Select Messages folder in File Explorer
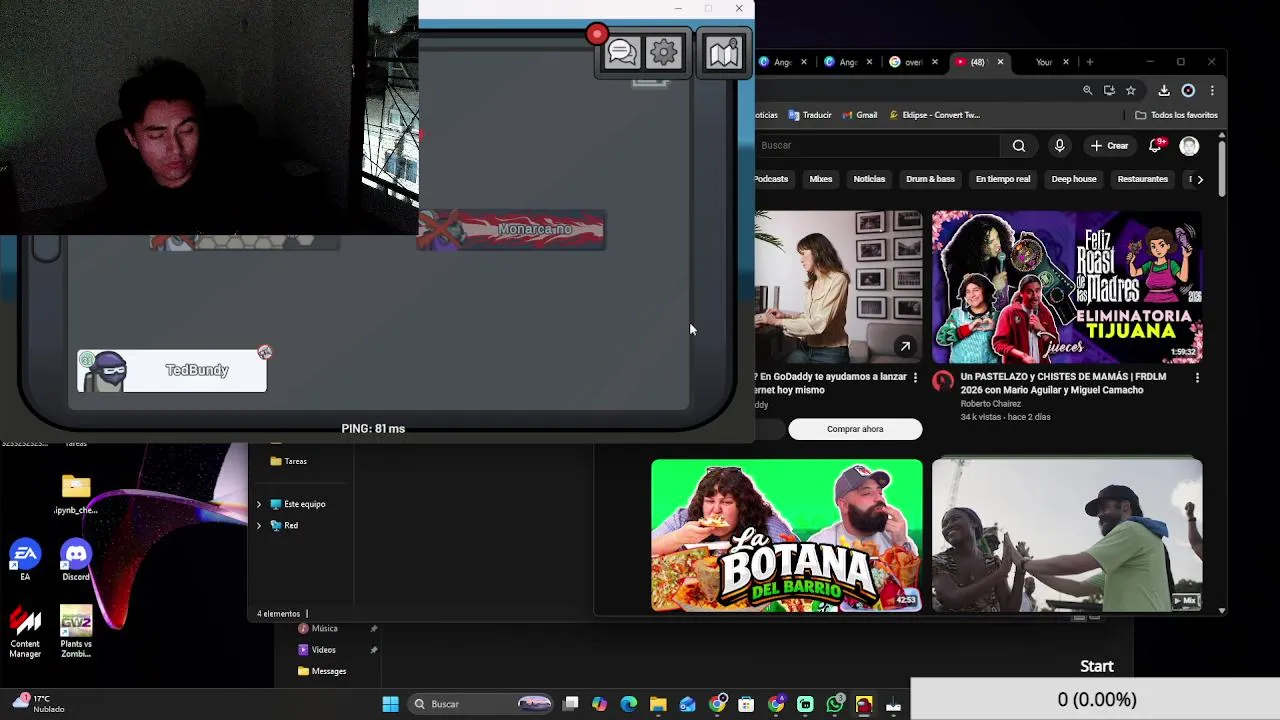Screen dimensions: 1280x720 (x=322, y=671)
